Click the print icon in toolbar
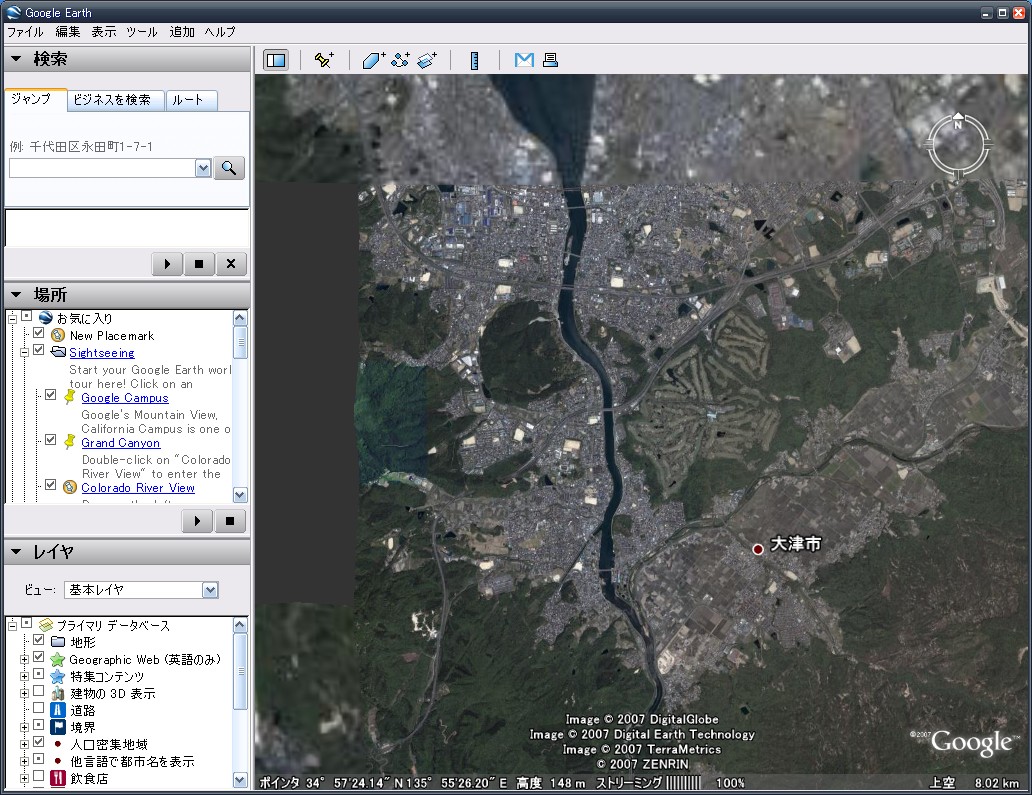 pos(550,60)
